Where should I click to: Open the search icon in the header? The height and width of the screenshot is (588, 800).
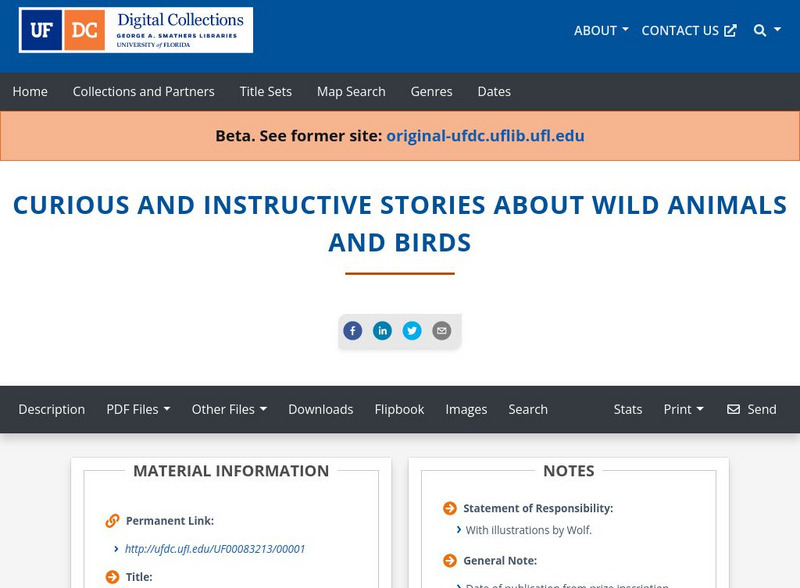pyautogui.click(x=758, y=31)
